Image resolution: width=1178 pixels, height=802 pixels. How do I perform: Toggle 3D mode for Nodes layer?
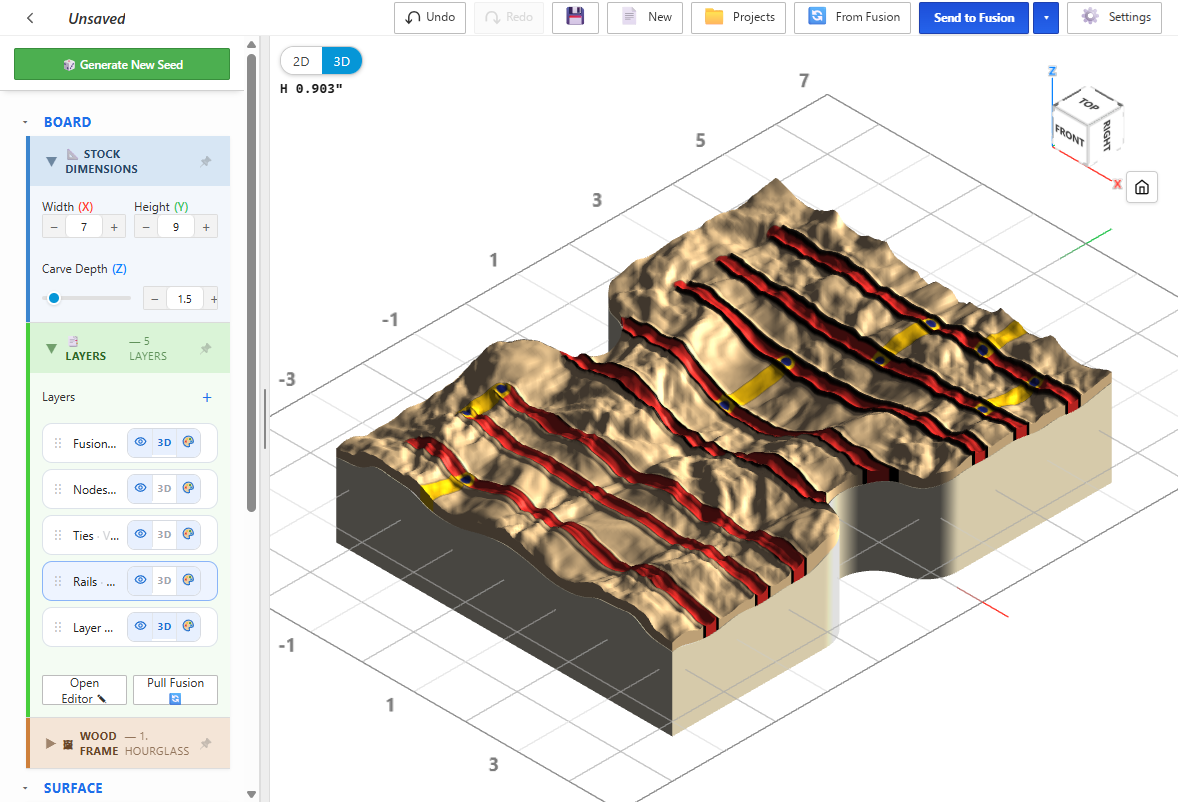[165, 489]
